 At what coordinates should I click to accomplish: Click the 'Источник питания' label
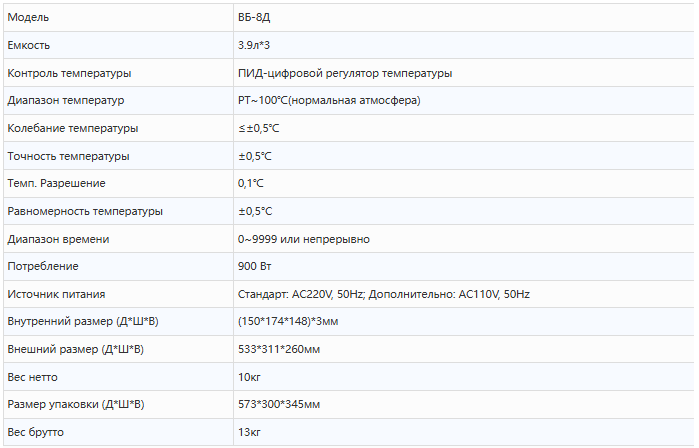pyautogui.click(x=56, y=294)
